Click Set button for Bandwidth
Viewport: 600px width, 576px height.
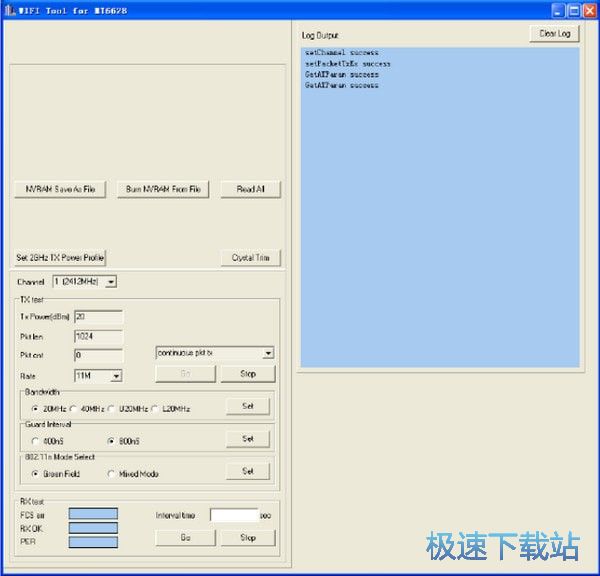(x=248, y=406)
